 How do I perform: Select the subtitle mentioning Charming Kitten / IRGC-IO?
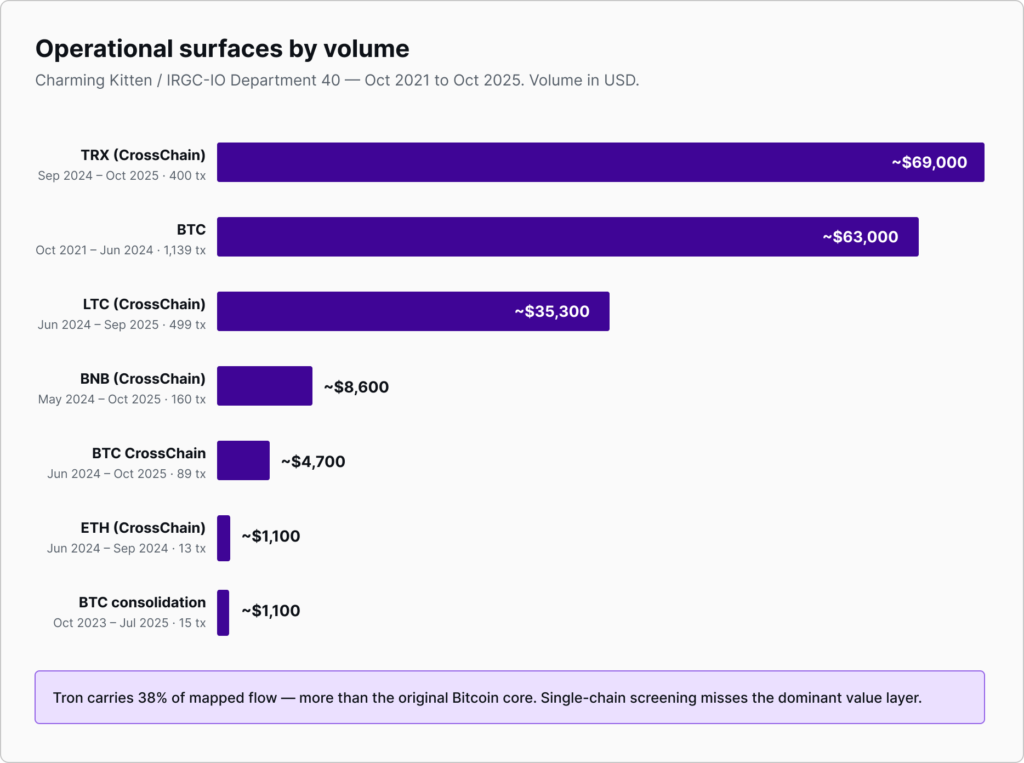pos(337,80)
